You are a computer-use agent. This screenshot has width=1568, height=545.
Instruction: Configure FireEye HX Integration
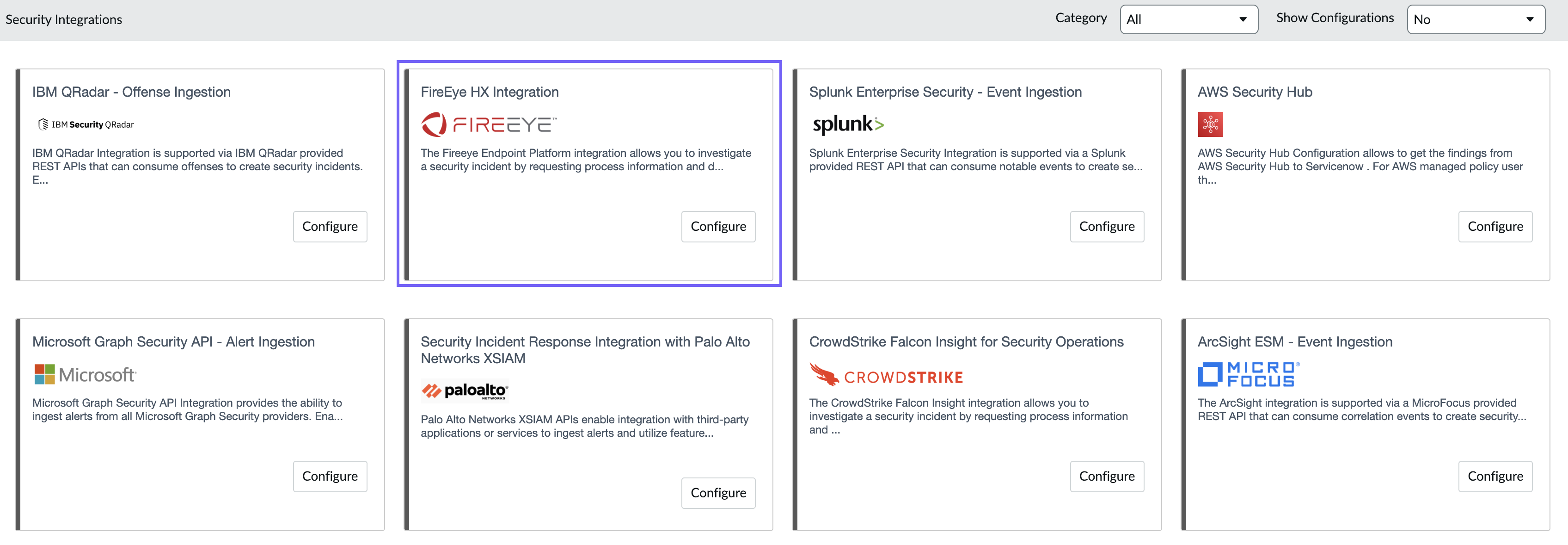point(718,227)
